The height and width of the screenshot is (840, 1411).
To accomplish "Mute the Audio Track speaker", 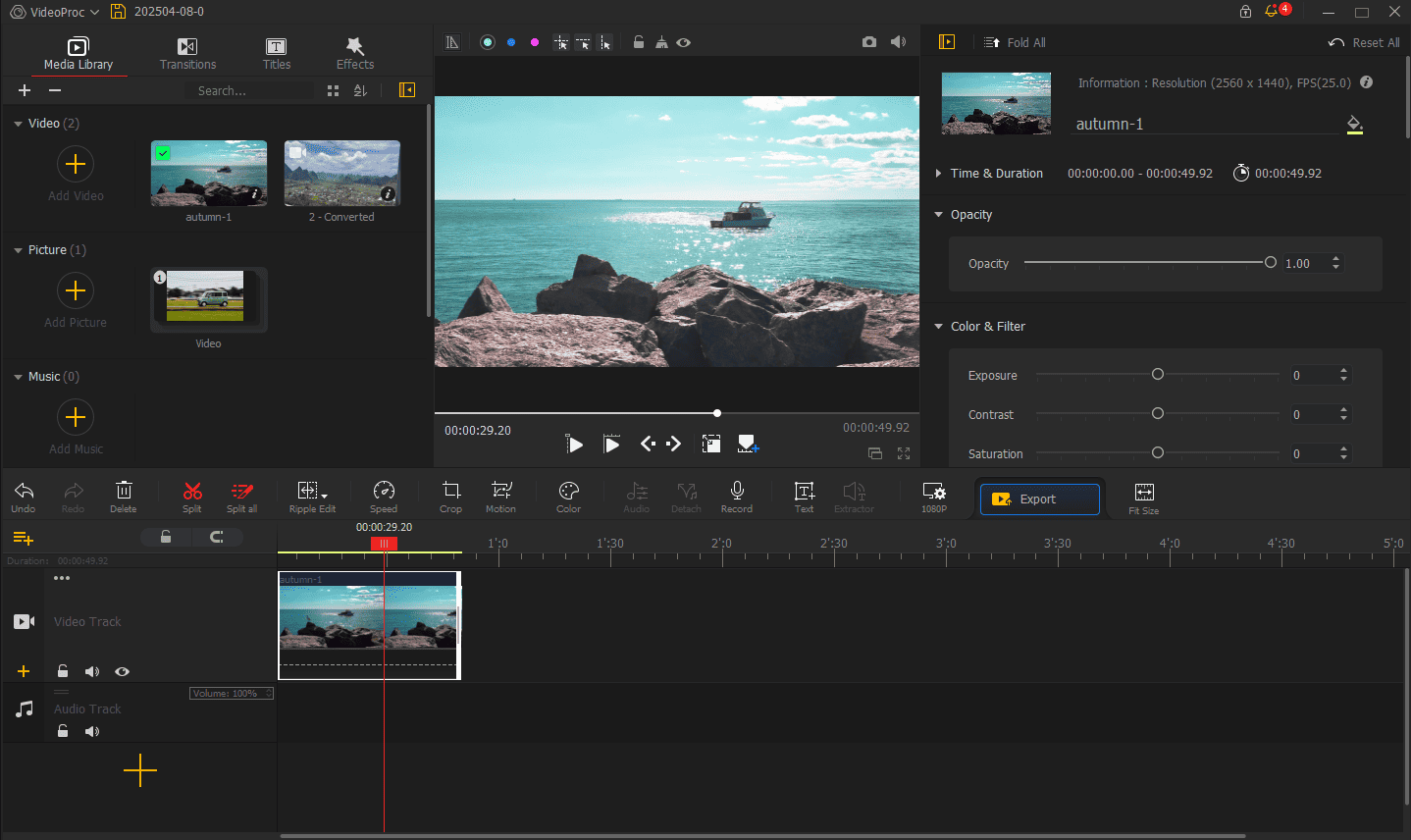I will click(x=92, y=732).
